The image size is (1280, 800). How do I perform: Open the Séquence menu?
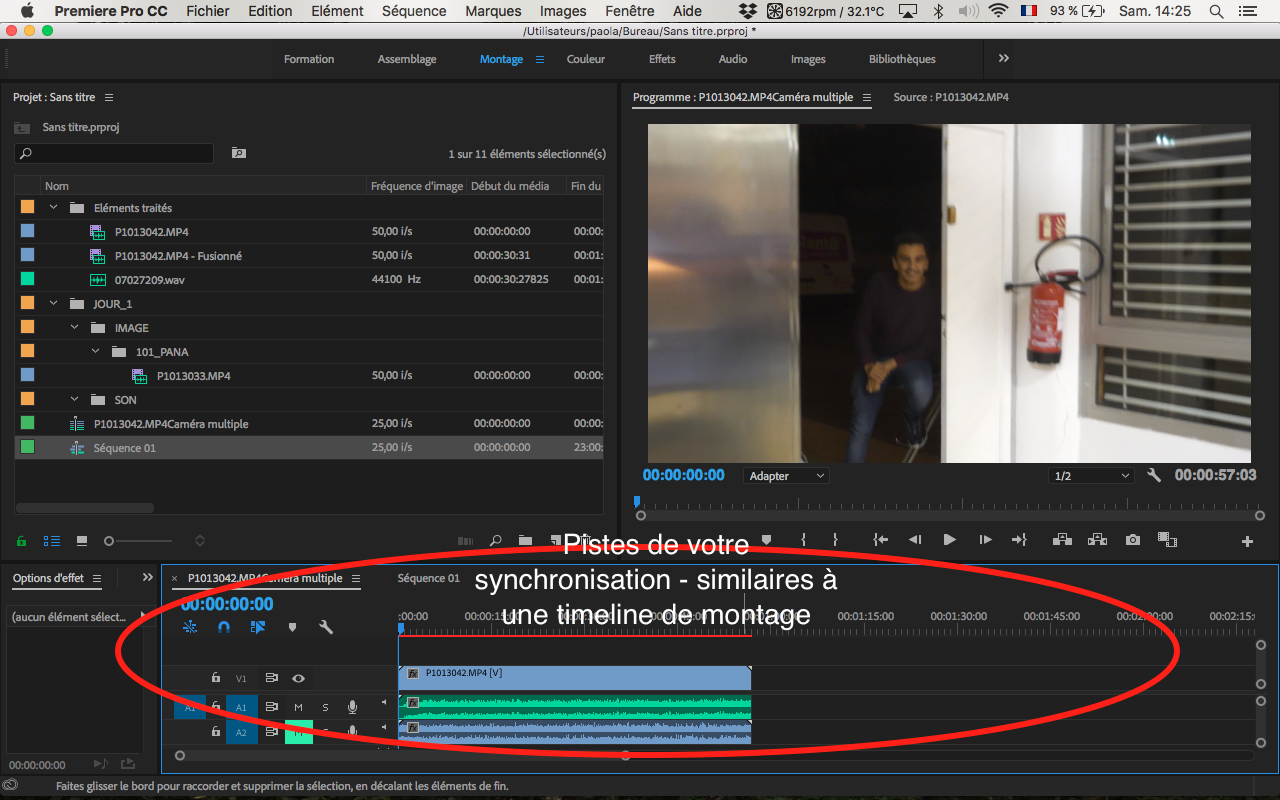pos(414,11)
